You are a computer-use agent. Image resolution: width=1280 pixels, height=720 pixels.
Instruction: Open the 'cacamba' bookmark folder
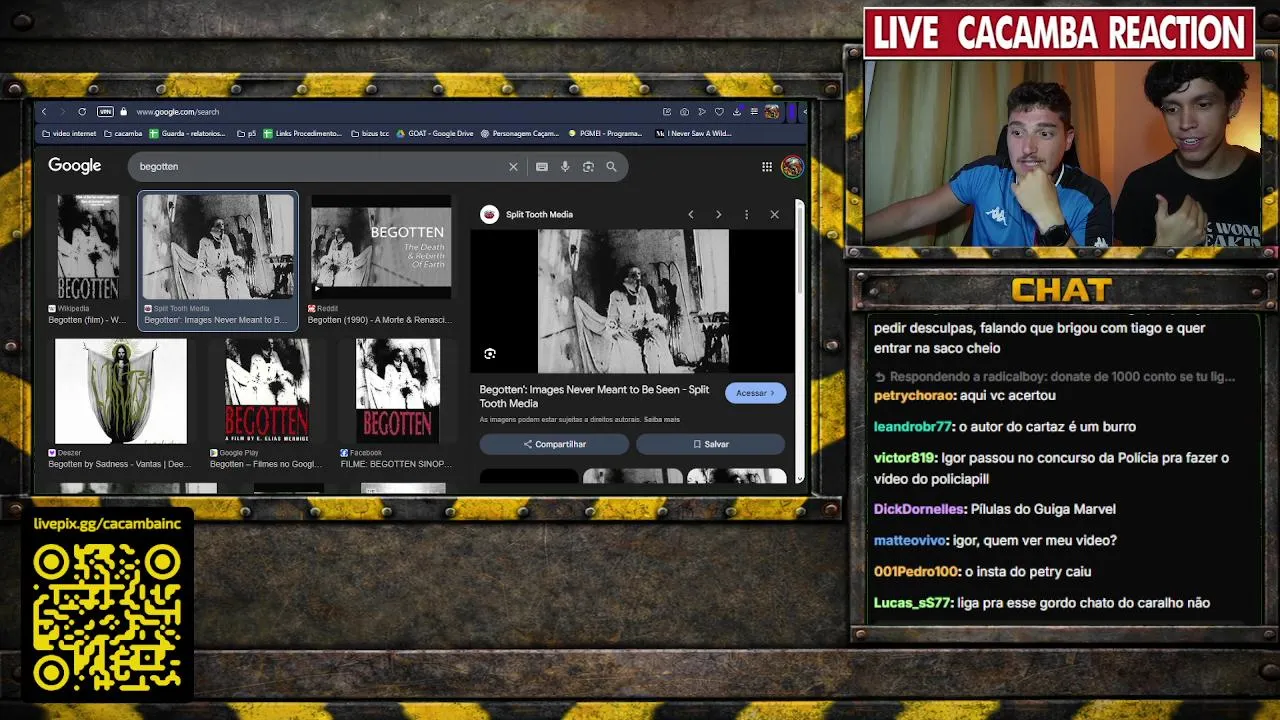point(122,133)
